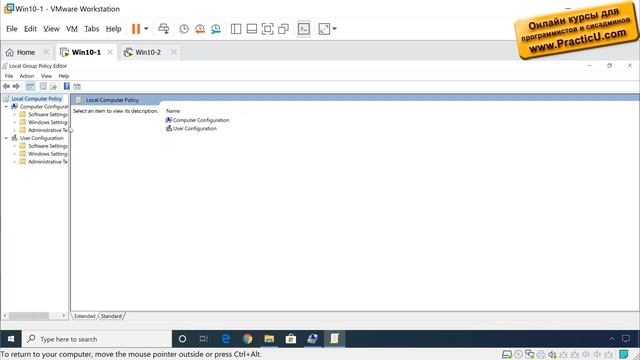Image resolution: width=640 pixels, height=360 pixels.
Task: Open the VMware View menu
Action: coord(51,29)
